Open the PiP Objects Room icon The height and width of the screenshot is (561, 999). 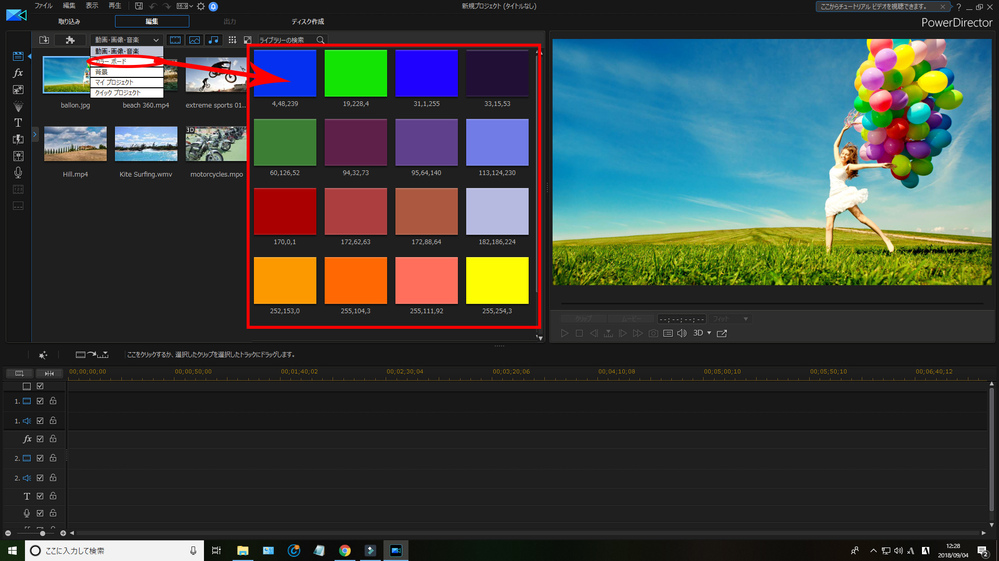click(x=18, y=90)
